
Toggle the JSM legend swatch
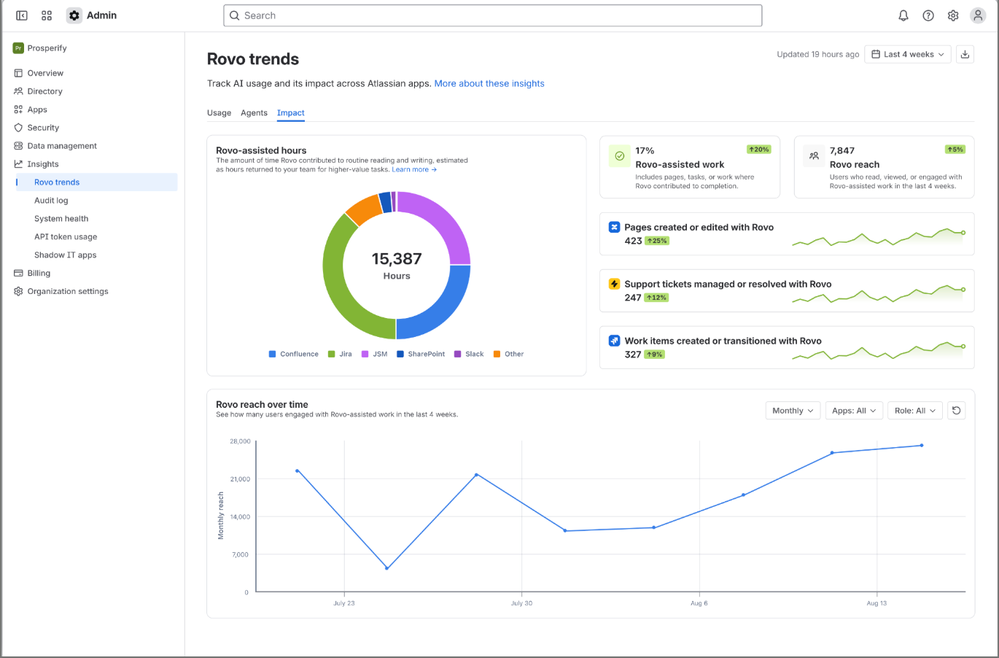tap(365, 354)
